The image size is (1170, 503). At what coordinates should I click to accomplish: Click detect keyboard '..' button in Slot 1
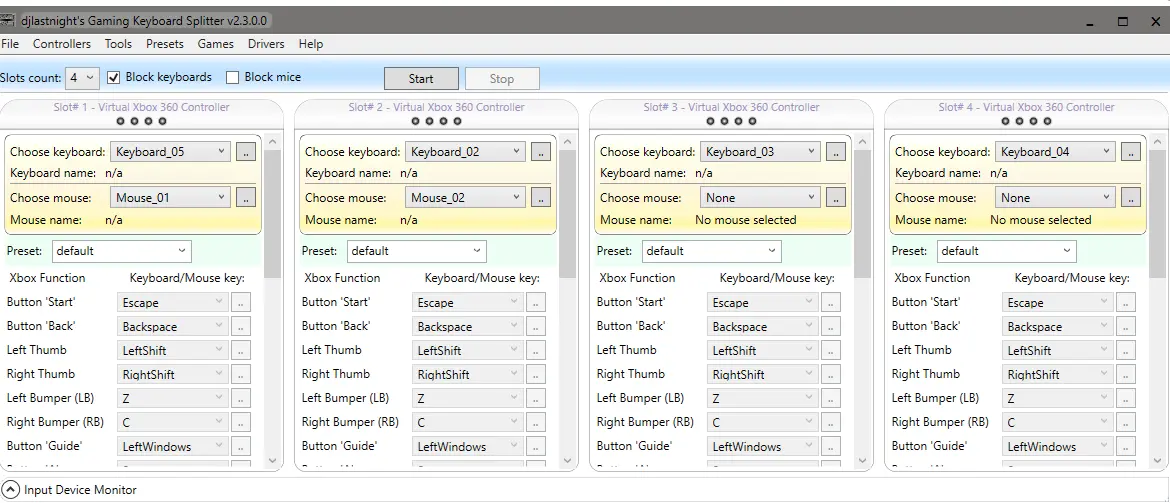coord(246,151)
